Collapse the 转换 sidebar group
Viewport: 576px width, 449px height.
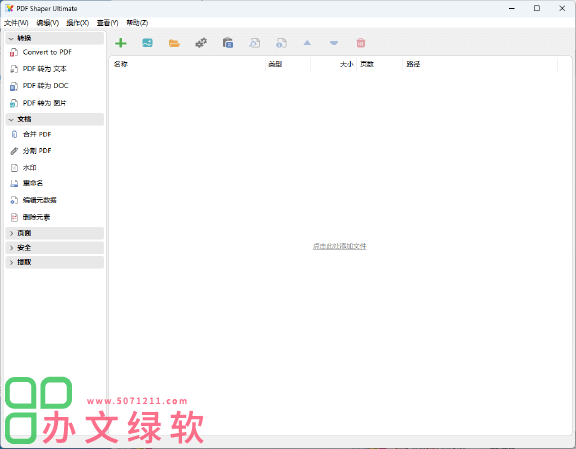(x=55, y=38)
